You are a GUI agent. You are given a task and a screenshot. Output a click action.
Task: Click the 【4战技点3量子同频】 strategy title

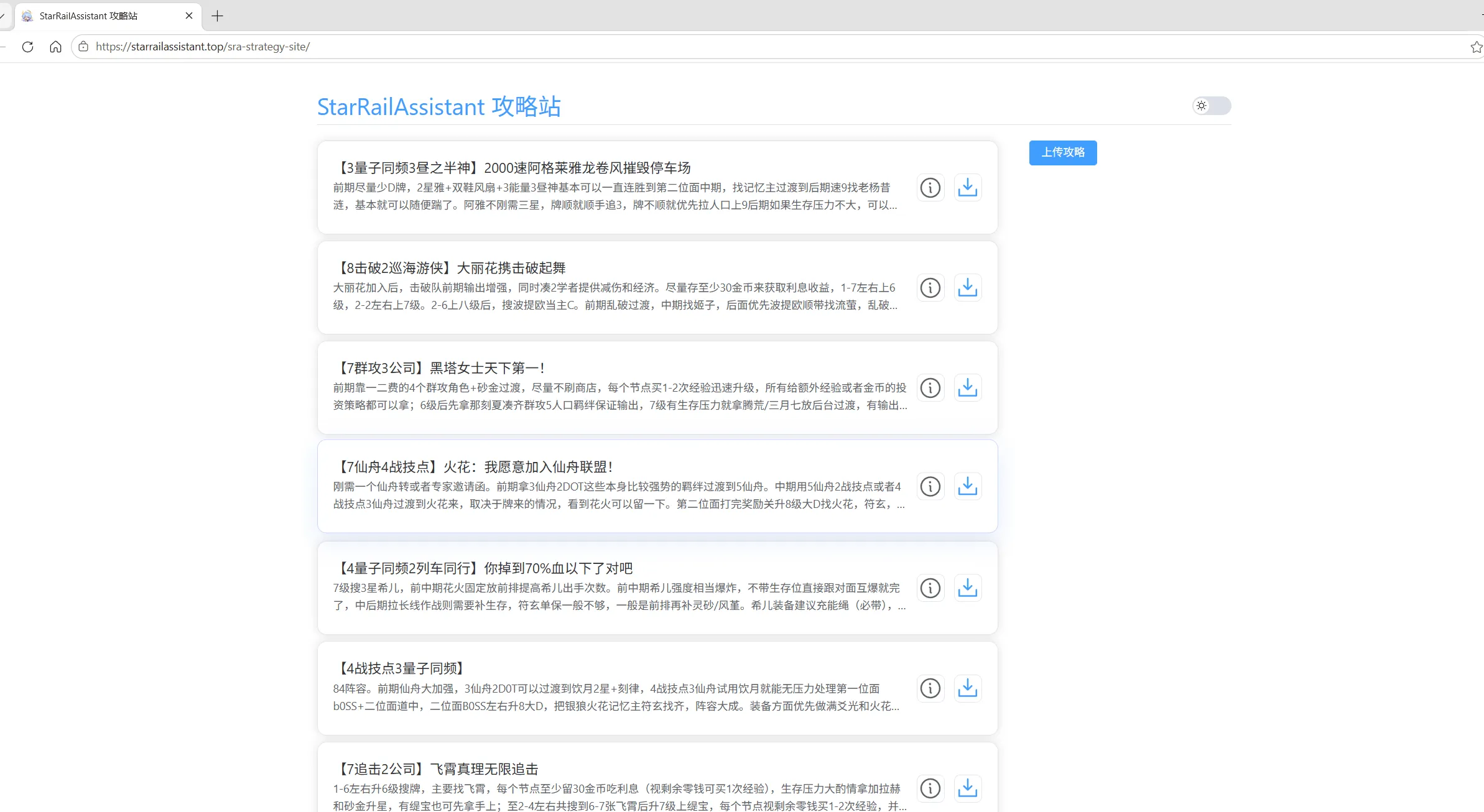coord(401,668)
